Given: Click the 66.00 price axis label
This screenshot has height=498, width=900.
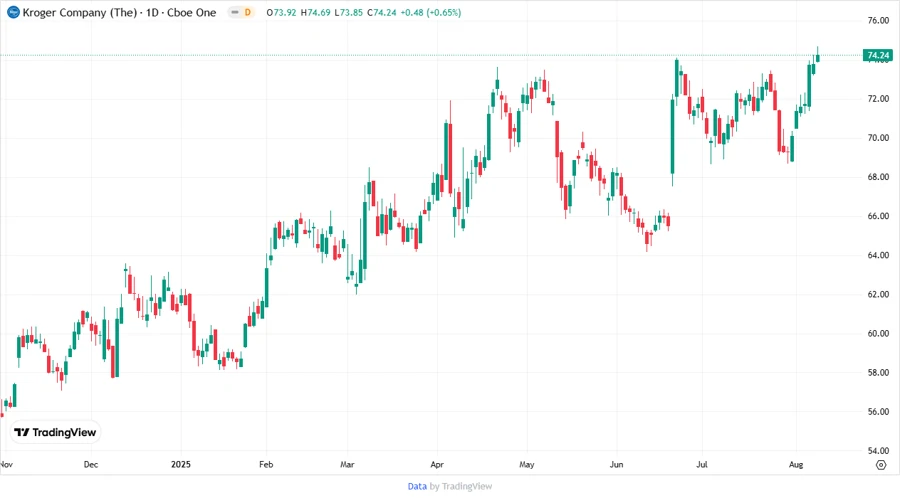Looking at the screenshot, I should pos(878,216).
